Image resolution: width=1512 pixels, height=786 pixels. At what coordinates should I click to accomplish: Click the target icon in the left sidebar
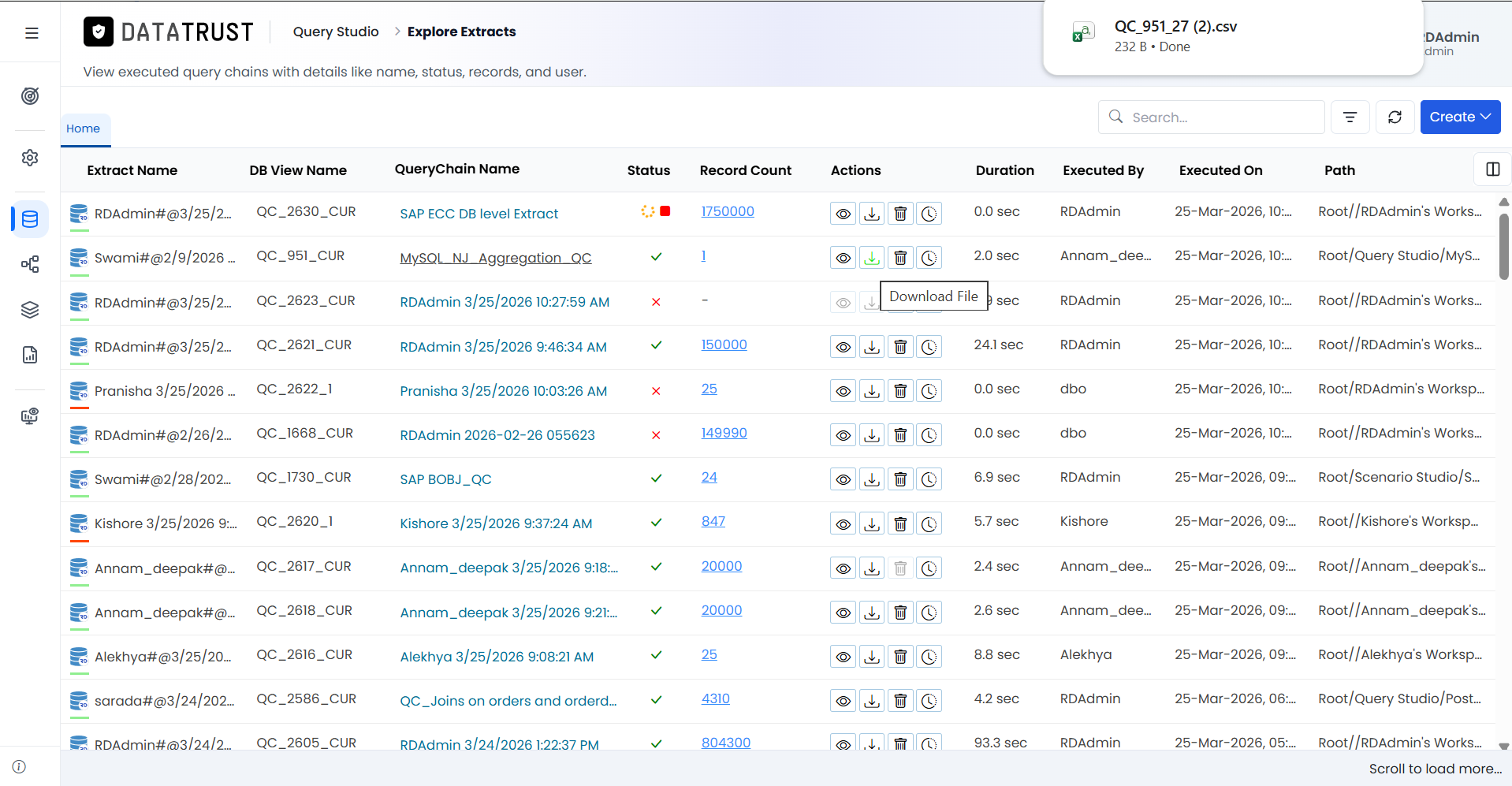tap(30, 96)
